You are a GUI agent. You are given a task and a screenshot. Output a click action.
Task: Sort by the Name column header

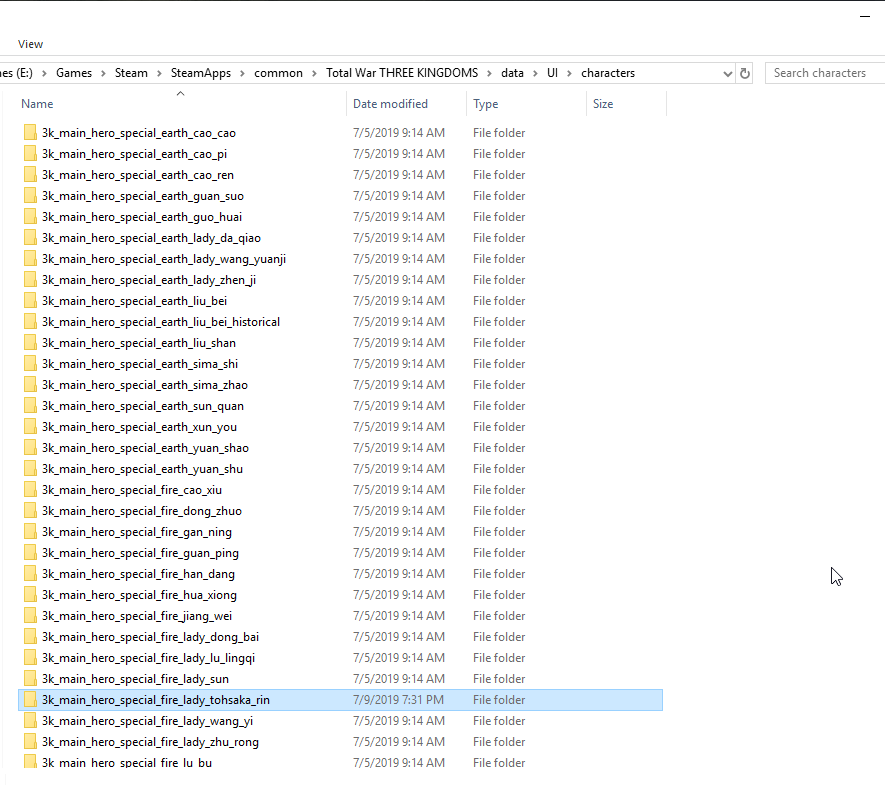point(37,104)
